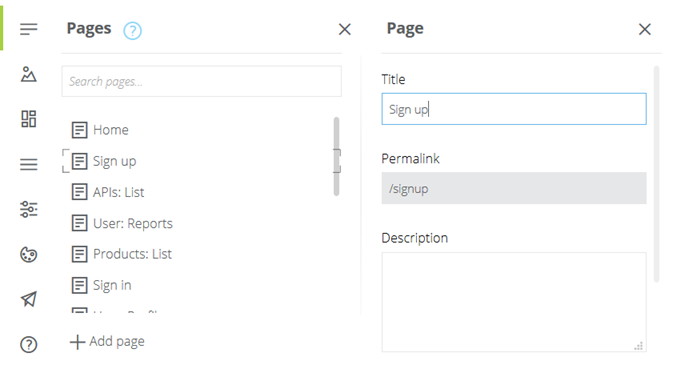This screenshot has width=673, height=369.
Task: Click the blue help icon next to Pages
Action: (133, 30)
